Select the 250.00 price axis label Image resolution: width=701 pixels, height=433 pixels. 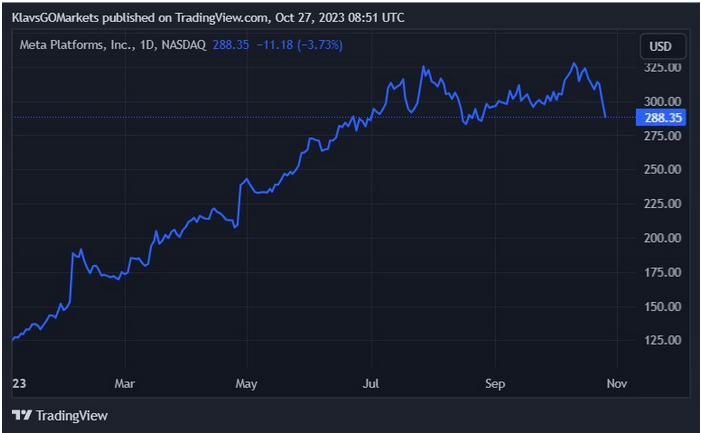click(661, 169)
